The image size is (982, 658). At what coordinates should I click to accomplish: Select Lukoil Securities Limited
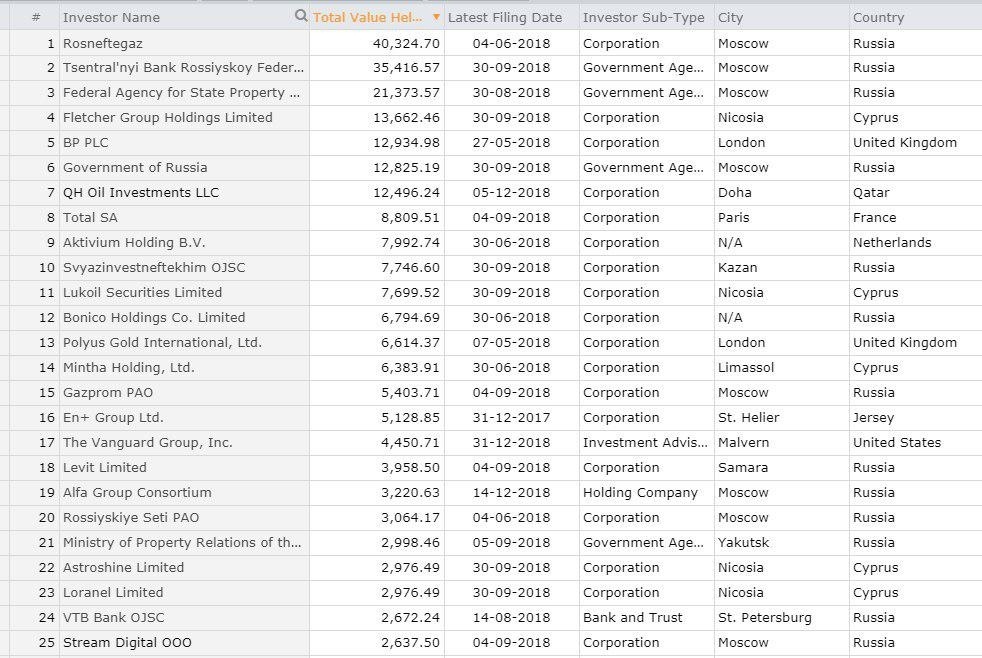pyautogui.click(x=143, y=293)
